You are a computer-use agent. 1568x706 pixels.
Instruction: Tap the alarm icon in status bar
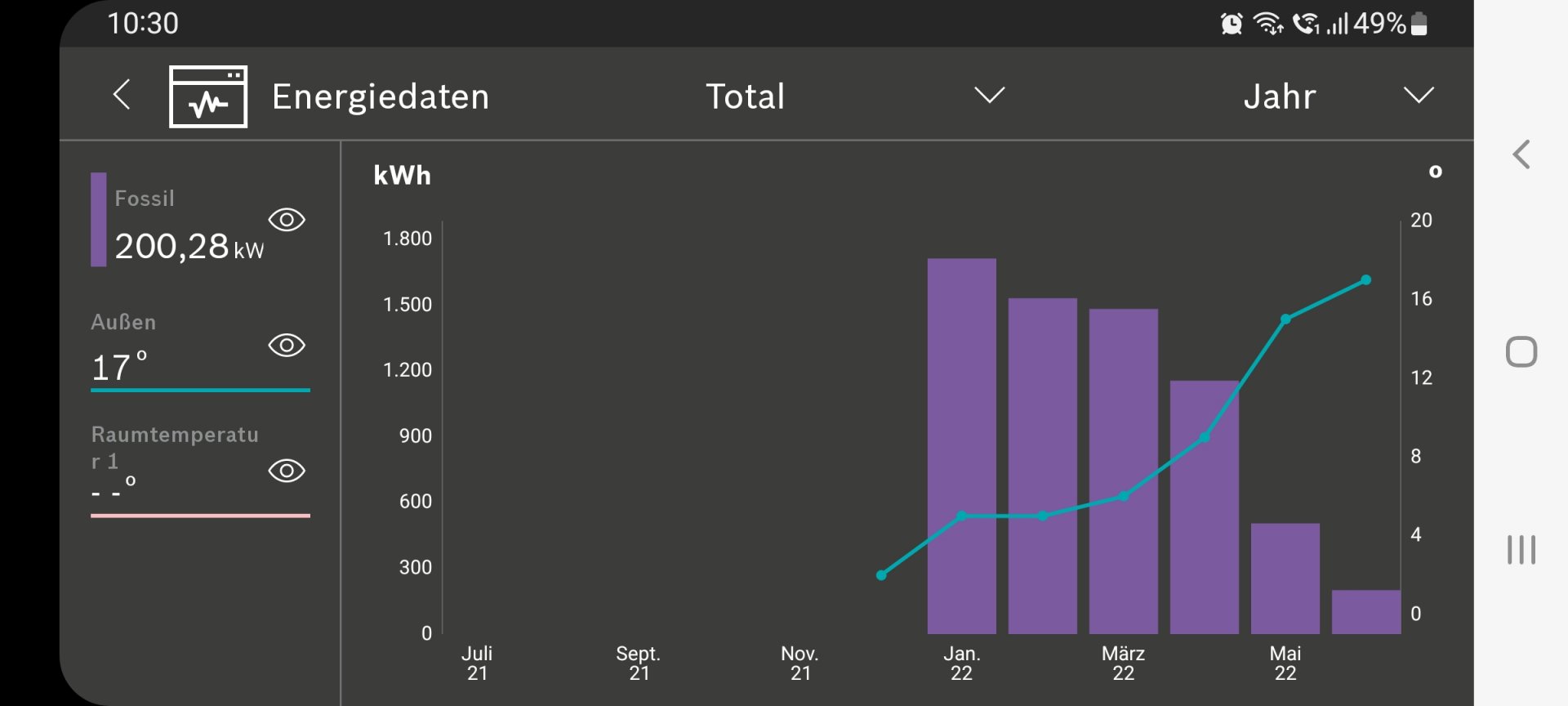[1231, 24]
